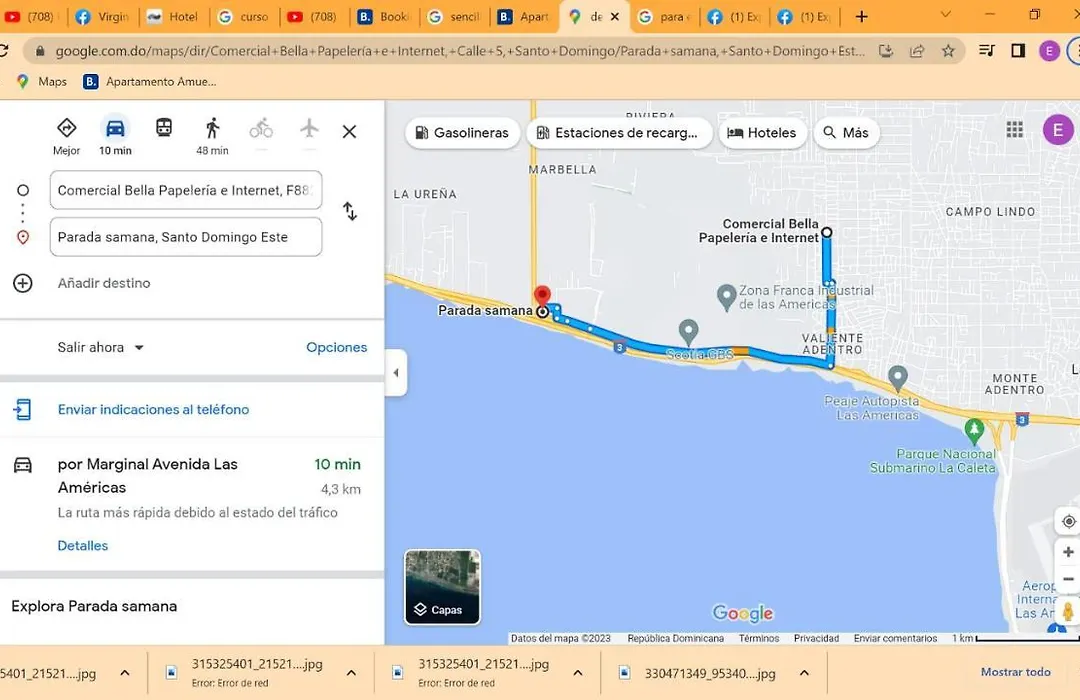
Task: Switch to the Google para tab
Action: click(664, 17)
